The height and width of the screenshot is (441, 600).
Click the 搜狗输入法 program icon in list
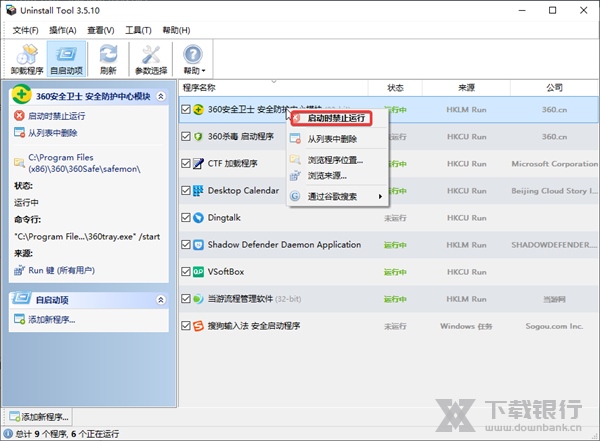tap(199, 326)
